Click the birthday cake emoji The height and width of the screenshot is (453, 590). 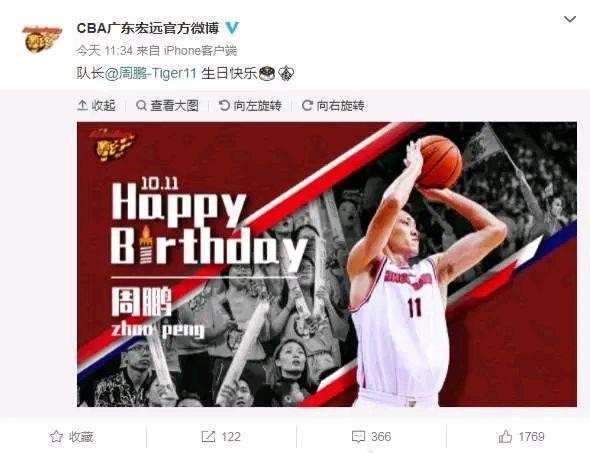coord(267,73)
